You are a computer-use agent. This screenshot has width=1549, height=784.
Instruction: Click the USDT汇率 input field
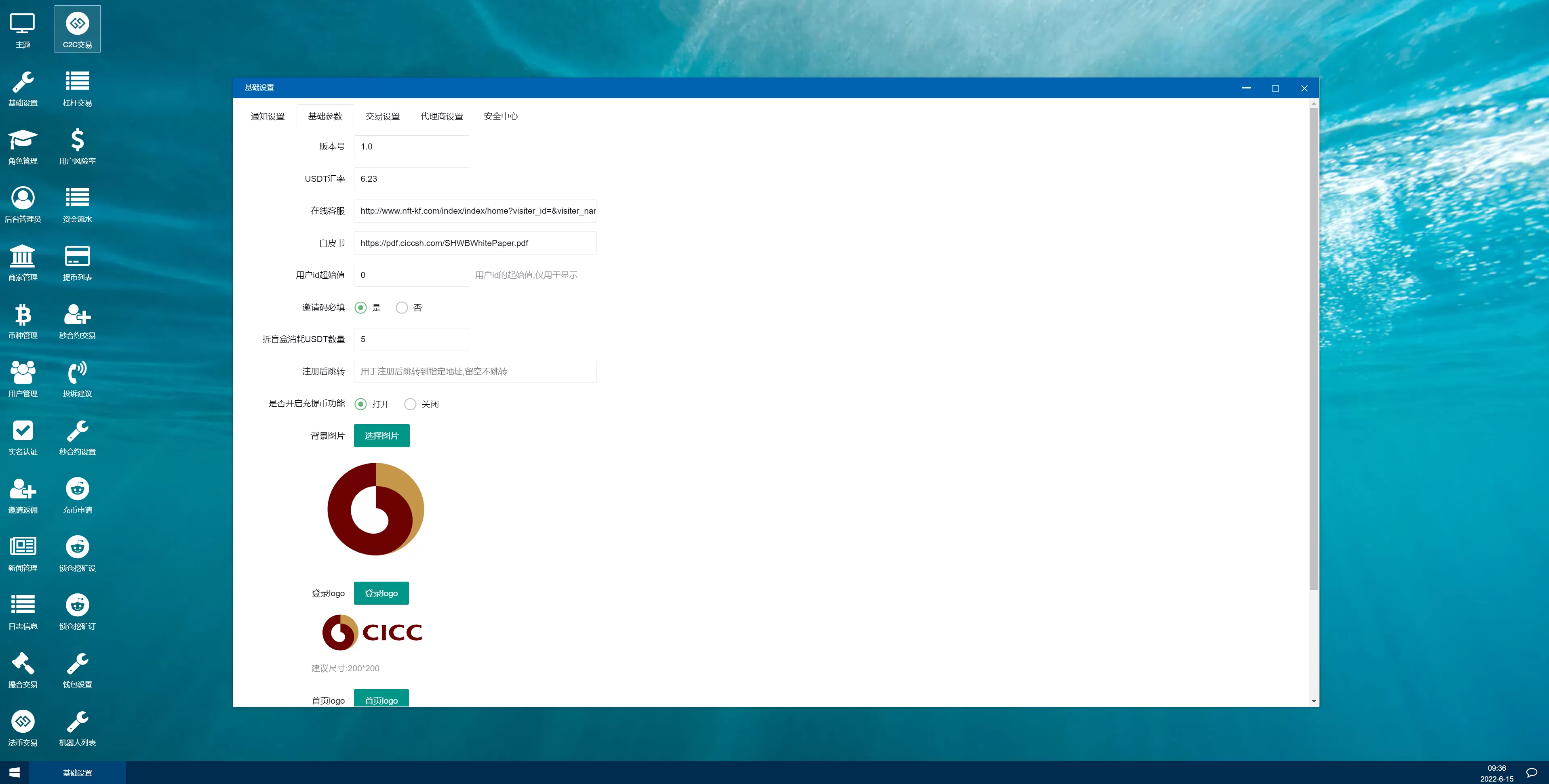pos(411,179)
